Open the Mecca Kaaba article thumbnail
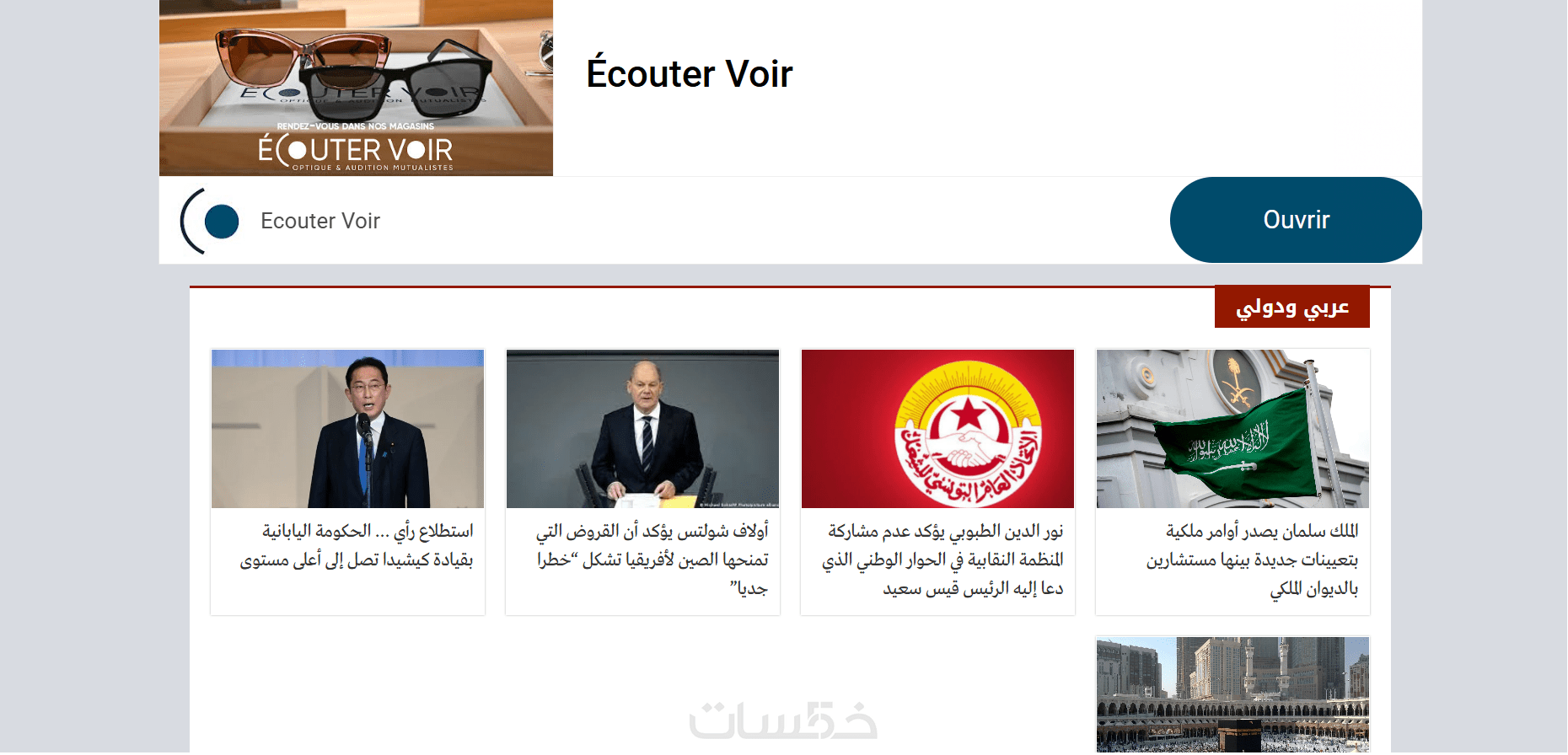This screenshot has height=755, width=1568. tap(1232, 695)
